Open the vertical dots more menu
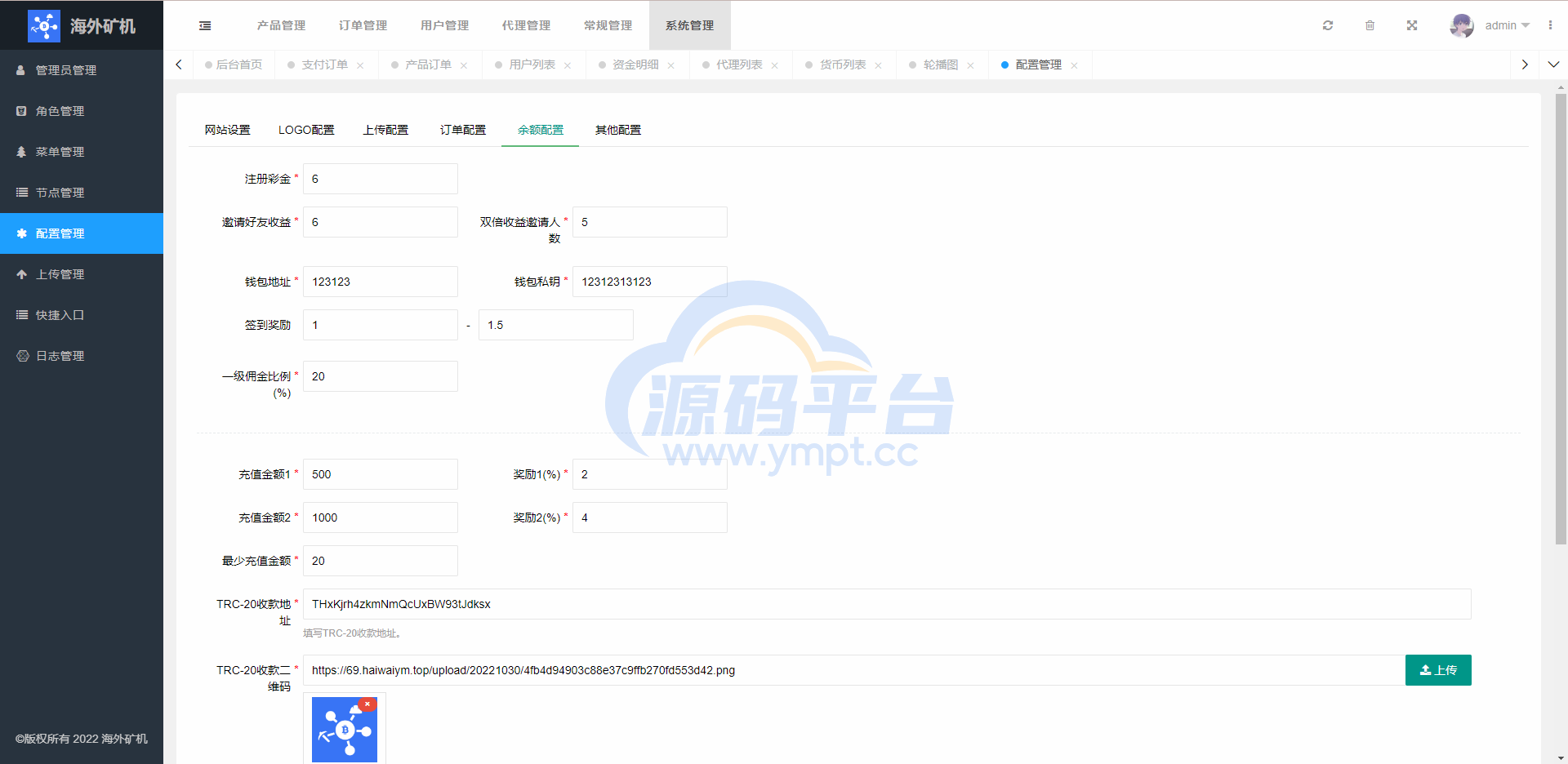The width and height of the screenshot is (1568, 764). tap(1550, 25)
